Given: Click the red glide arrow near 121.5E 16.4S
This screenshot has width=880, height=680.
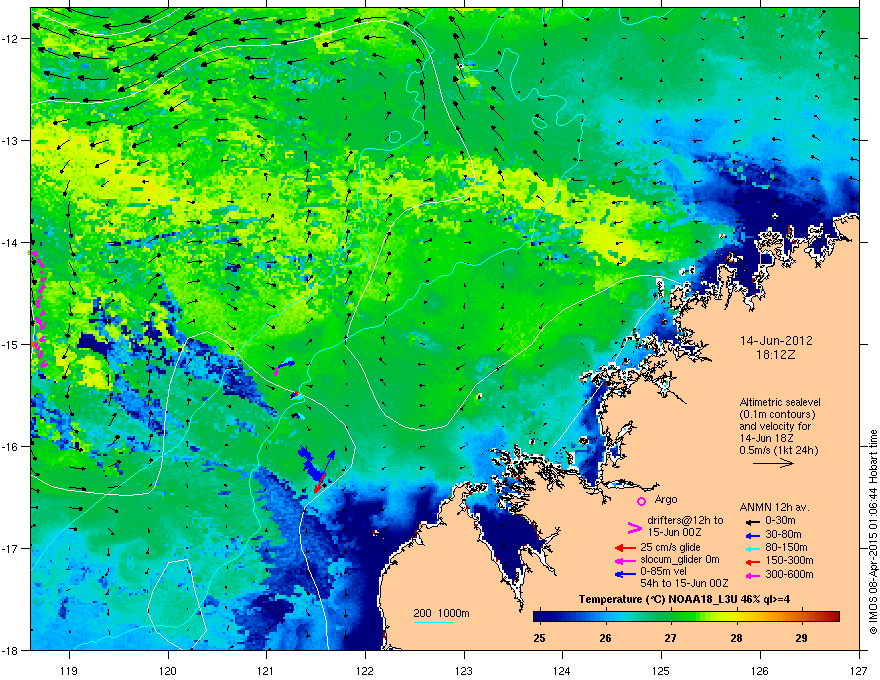Looking at the screenshot, I should (x=319, y=483).
